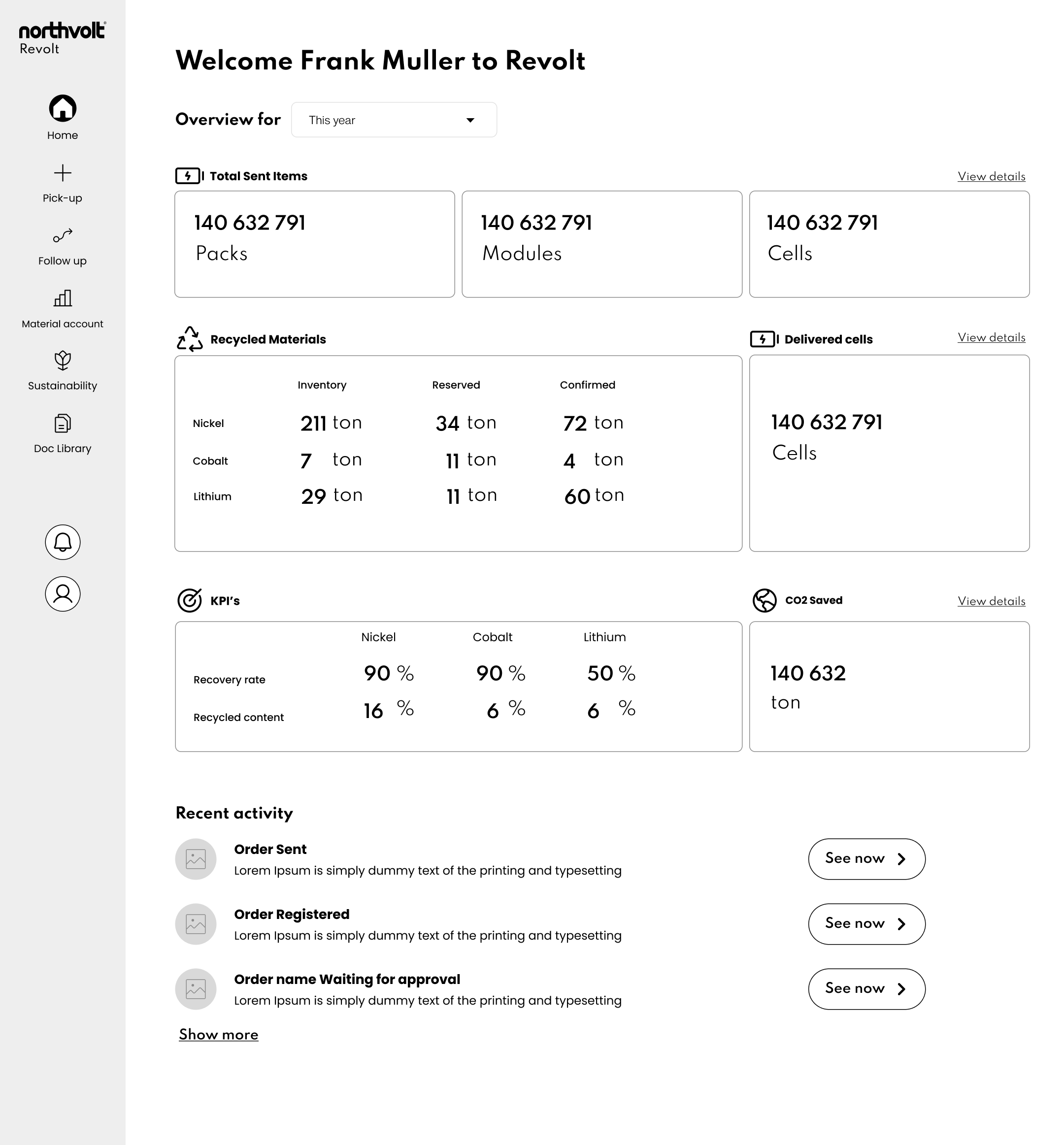
Task: Select the Cells card under Total Sent Items
Action: [889, 244]
